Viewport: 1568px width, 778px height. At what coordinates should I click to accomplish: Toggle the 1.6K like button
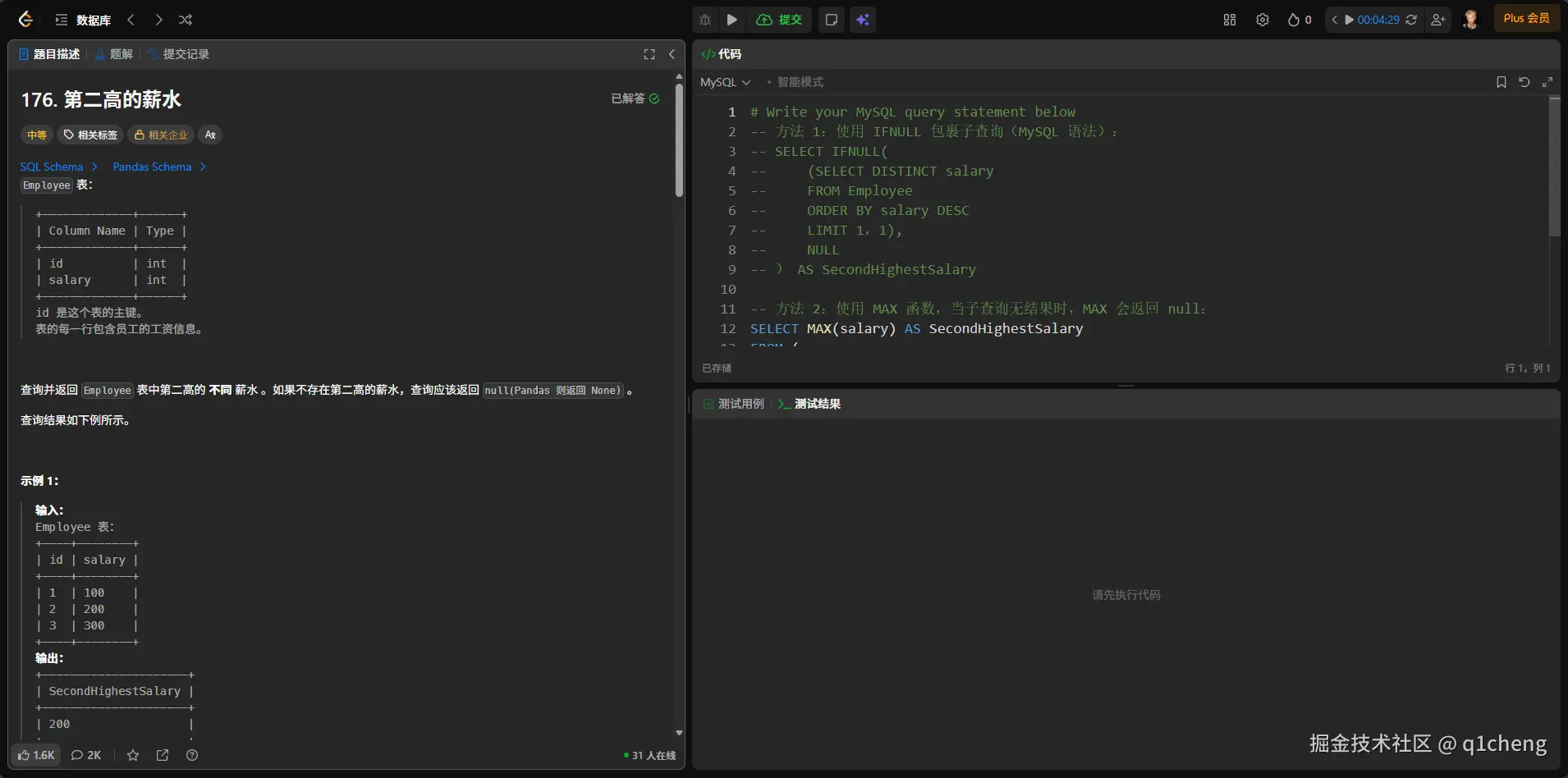36,755
